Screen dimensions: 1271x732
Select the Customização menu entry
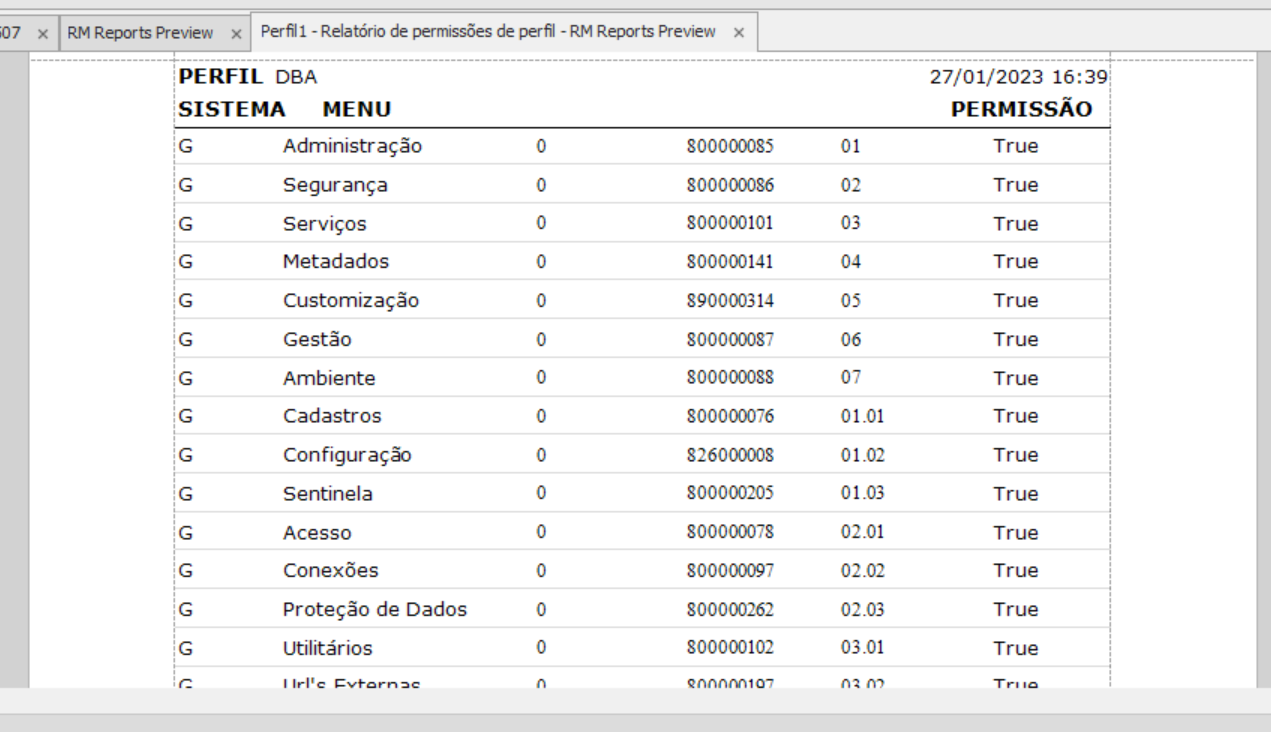pos(351,301)
